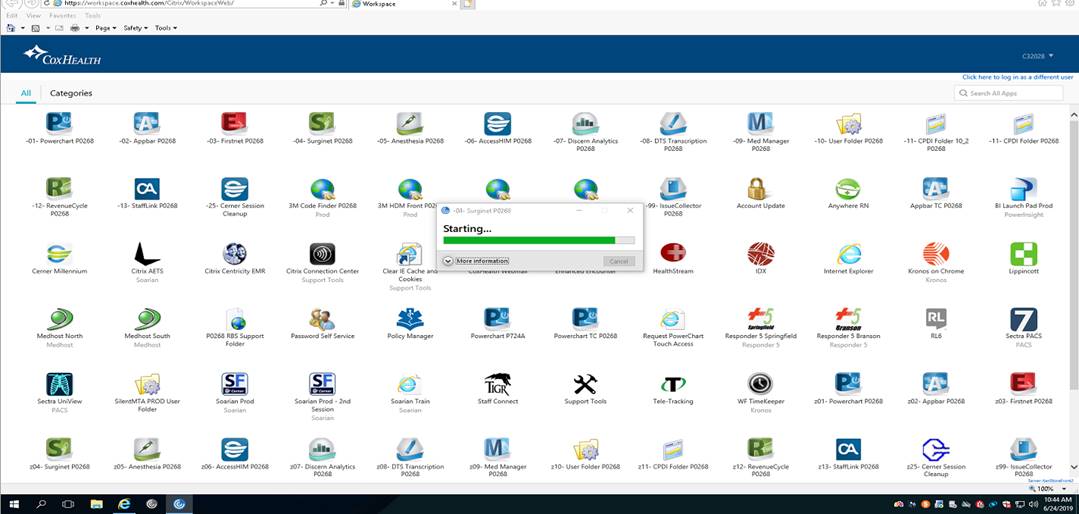The width and height of the screenshot is (1079, 514).
Task: Select the All apps tab
Action: [26, 93]
